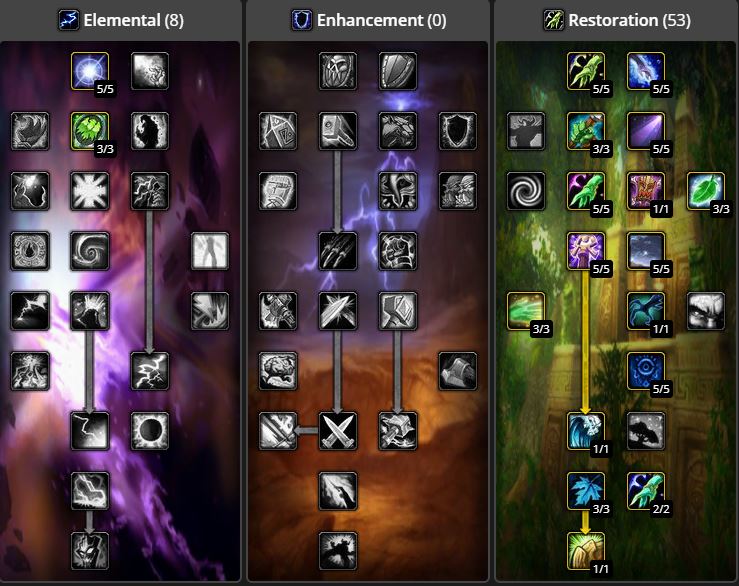The height and width of the screenshot is (586, 739).
Task: Select the plain shield talent atop Enhancement
Action: coord(398,71)
